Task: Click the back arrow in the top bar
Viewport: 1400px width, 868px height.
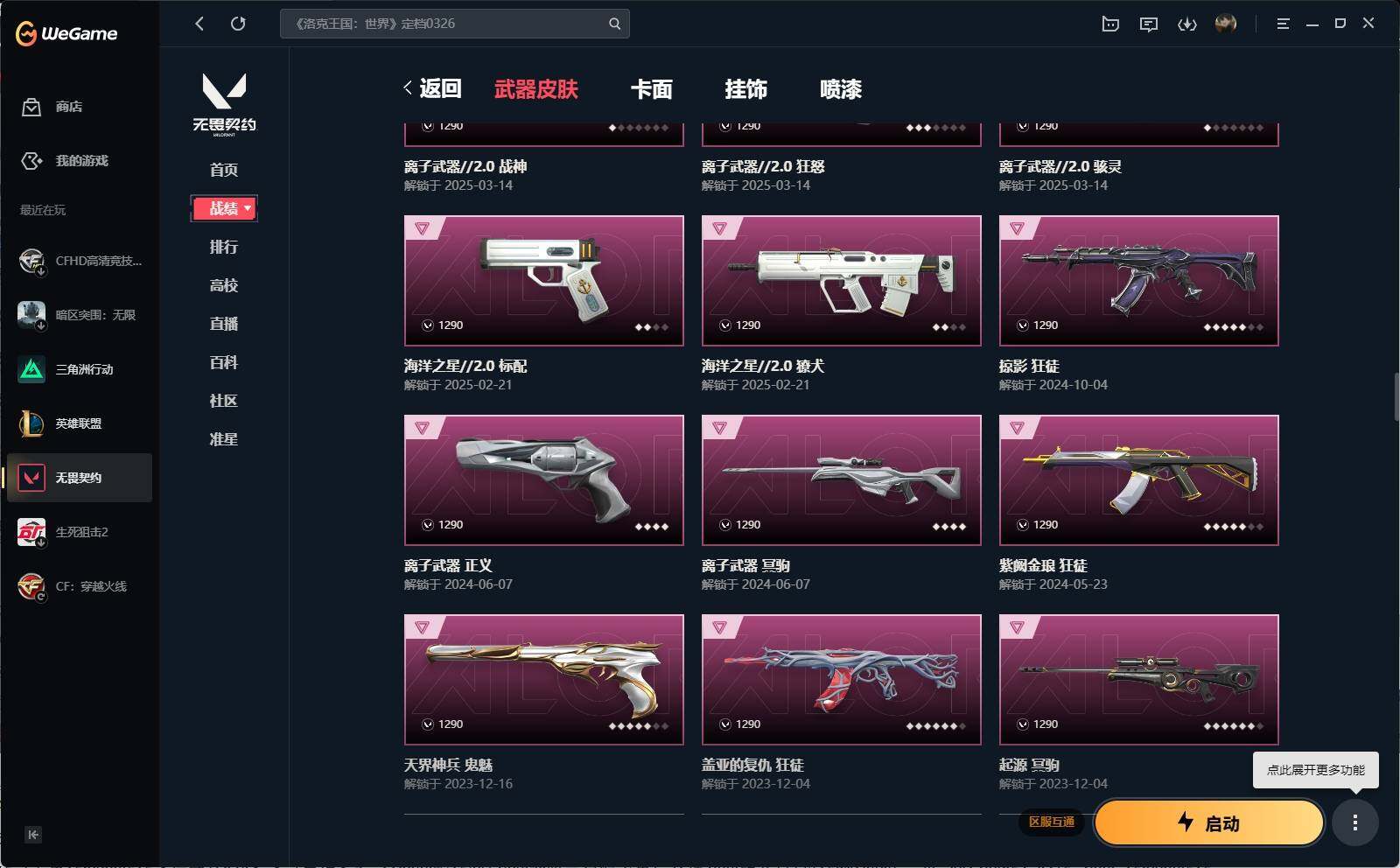Action: pyautogui.click(x=199, y=24)
